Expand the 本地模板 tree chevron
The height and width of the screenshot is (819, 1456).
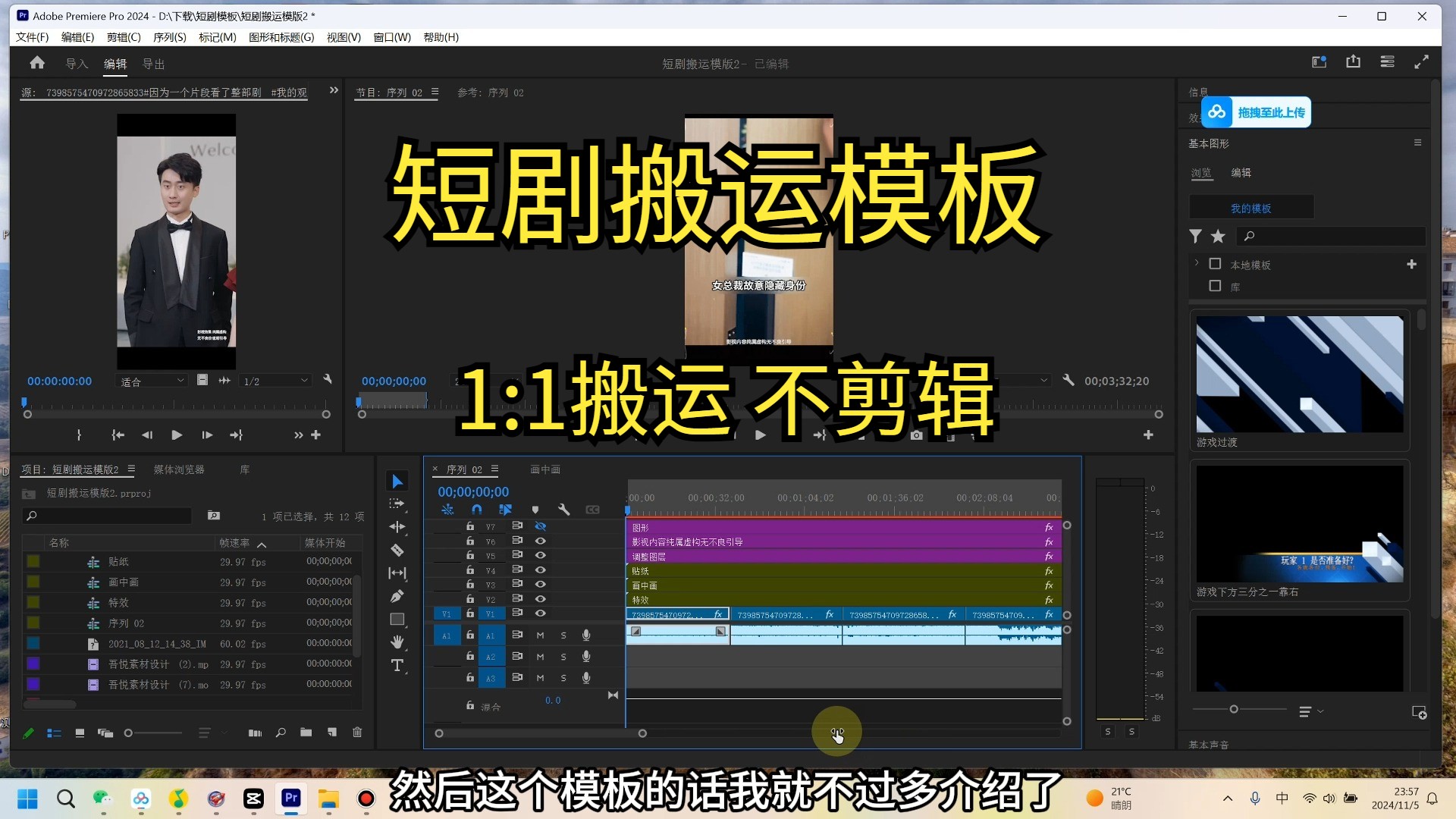[1197, 263]
